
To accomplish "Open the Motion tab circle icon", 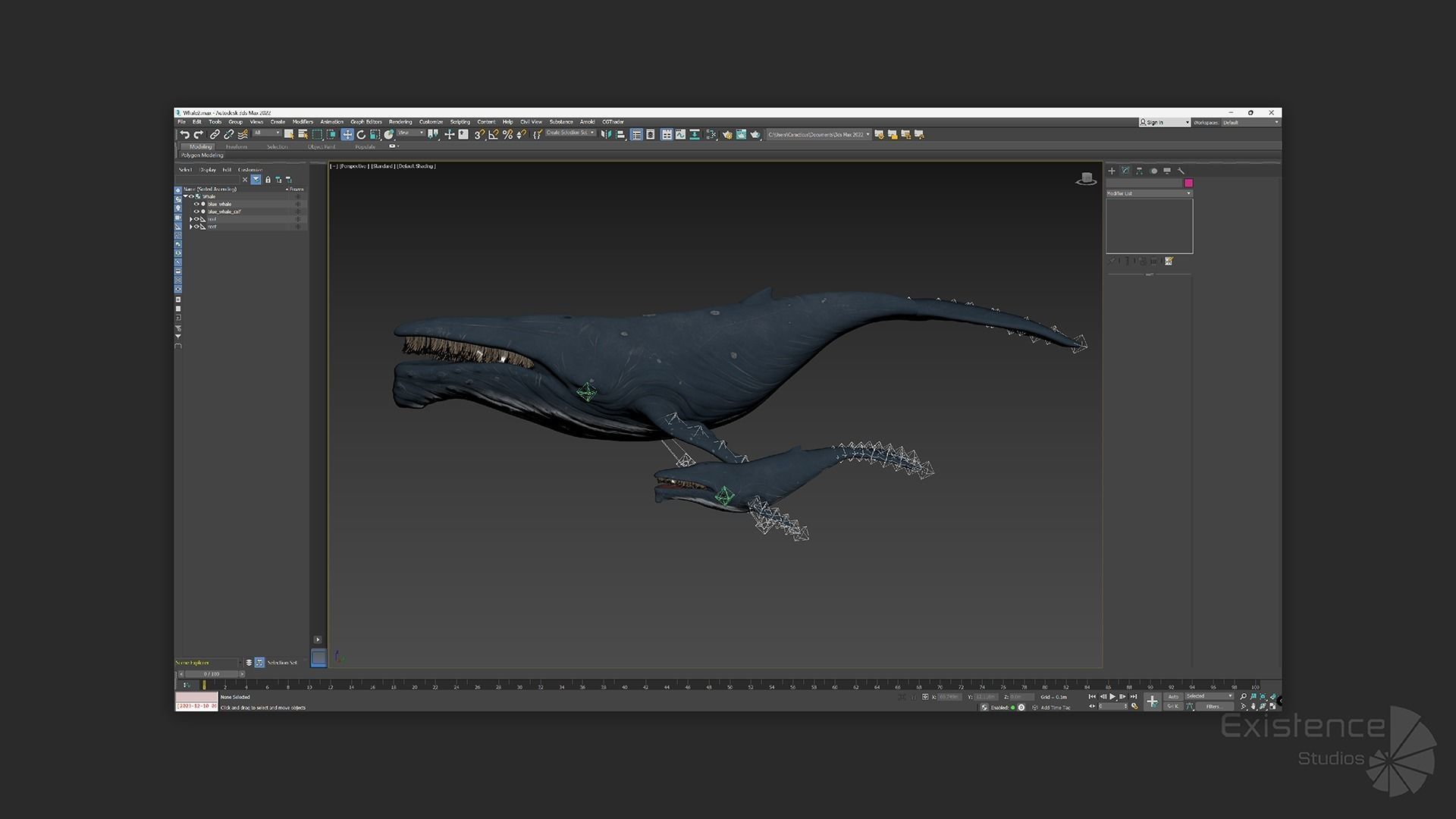I will tap(1153, 171).
